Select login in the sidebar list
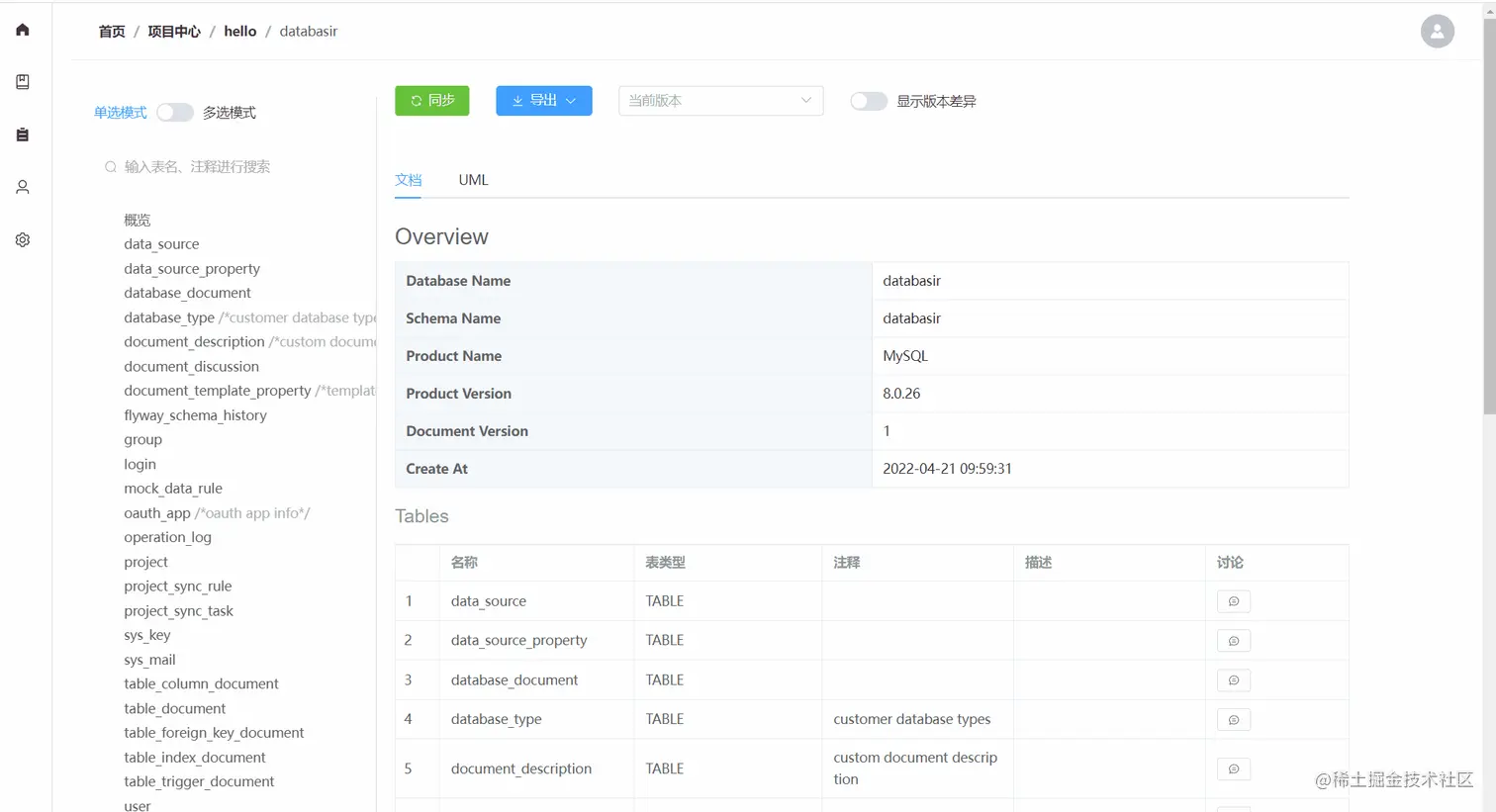Viewport: 1496px width, 812px height. pos(140,465)
